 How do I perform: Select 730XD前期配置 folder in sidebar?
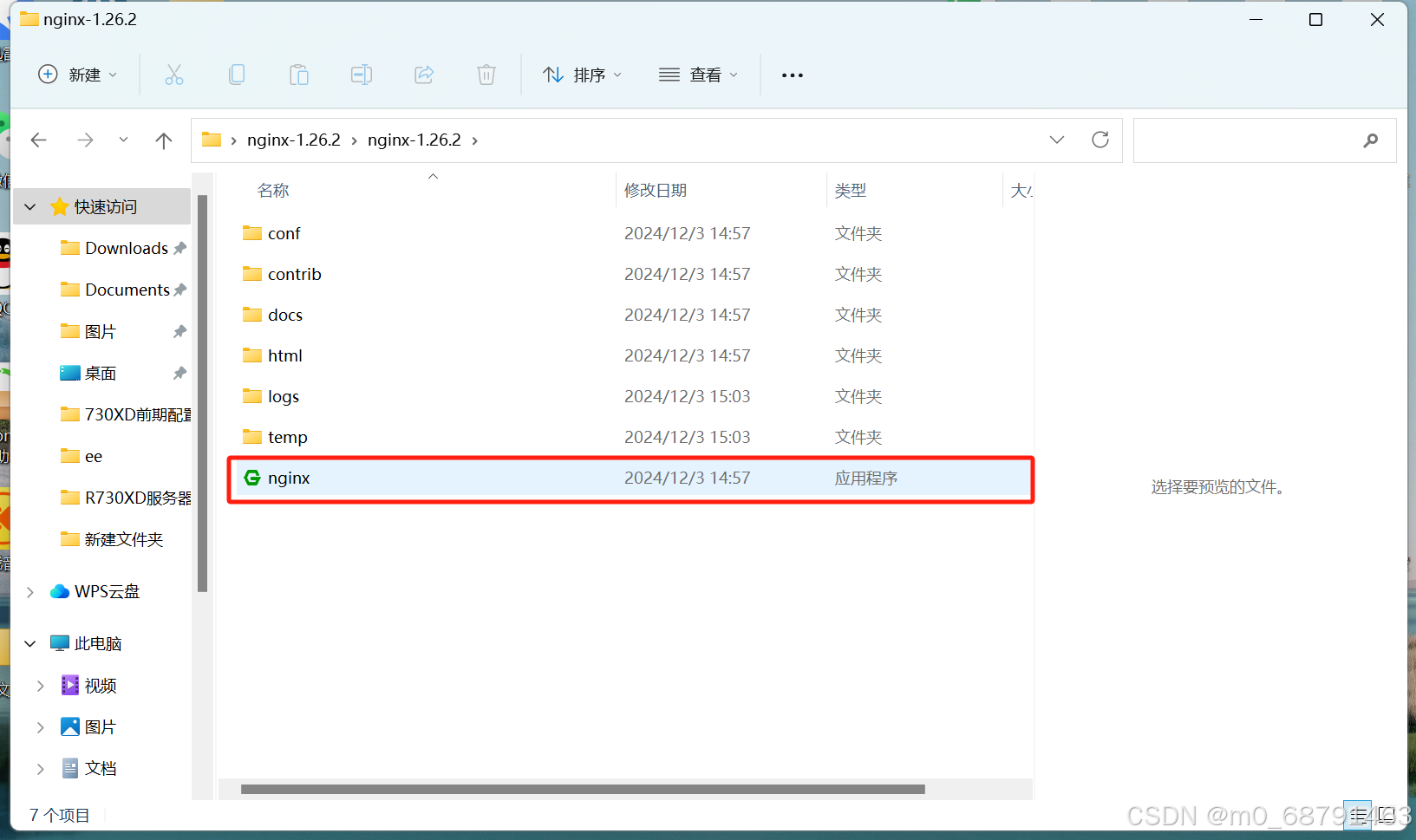click(125, 414)
